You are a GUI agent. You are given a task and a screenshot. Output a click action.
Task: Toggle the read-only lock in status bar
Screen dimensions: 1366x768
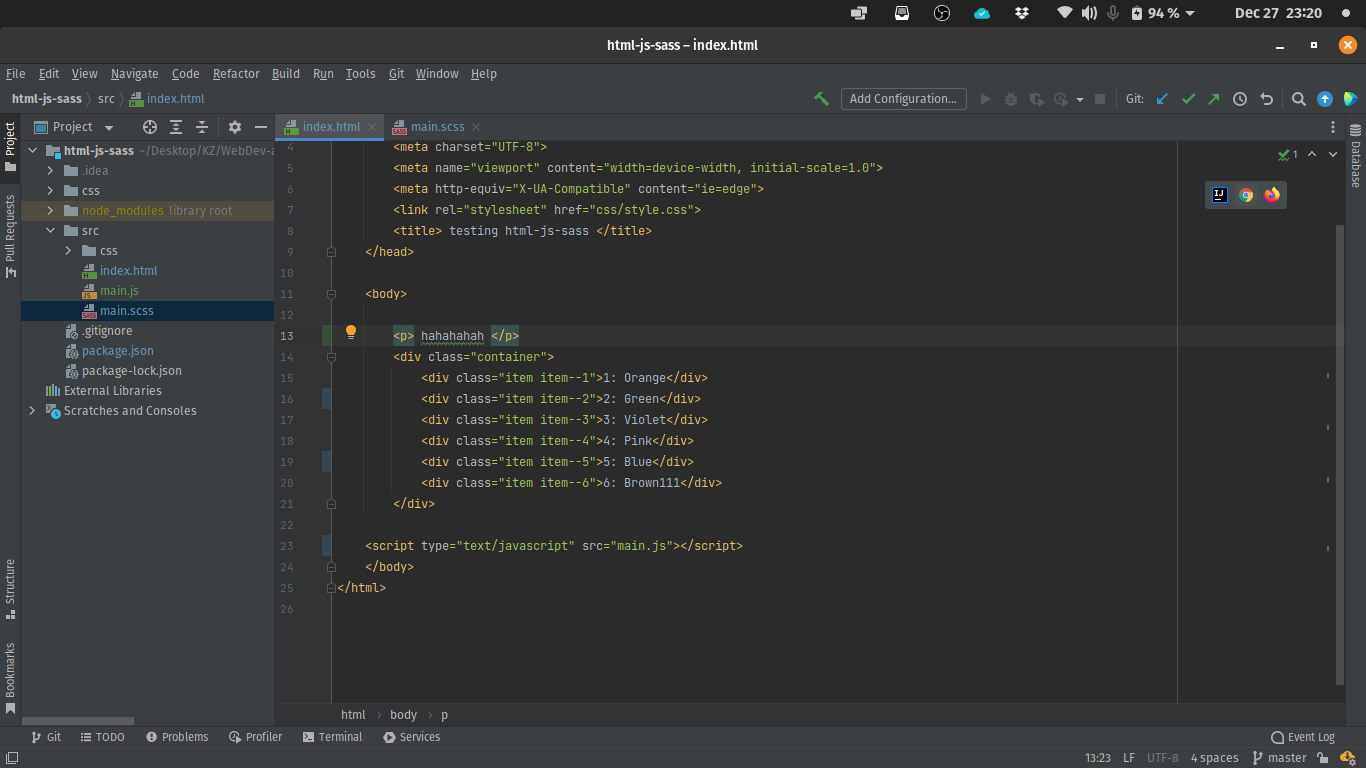(x=1322, y=757)
